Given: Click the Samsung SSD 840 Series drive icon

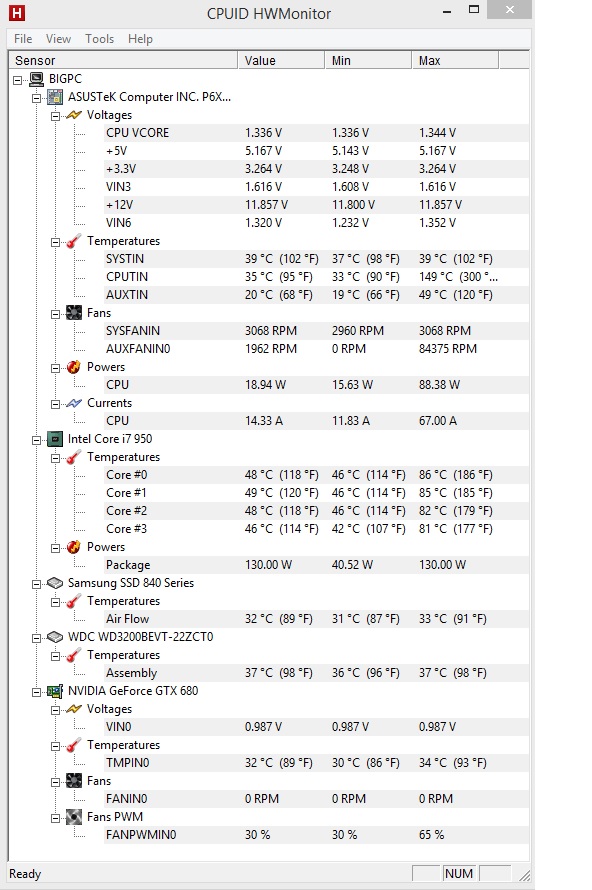Looking at the screenshot, I should pos(55,583).
